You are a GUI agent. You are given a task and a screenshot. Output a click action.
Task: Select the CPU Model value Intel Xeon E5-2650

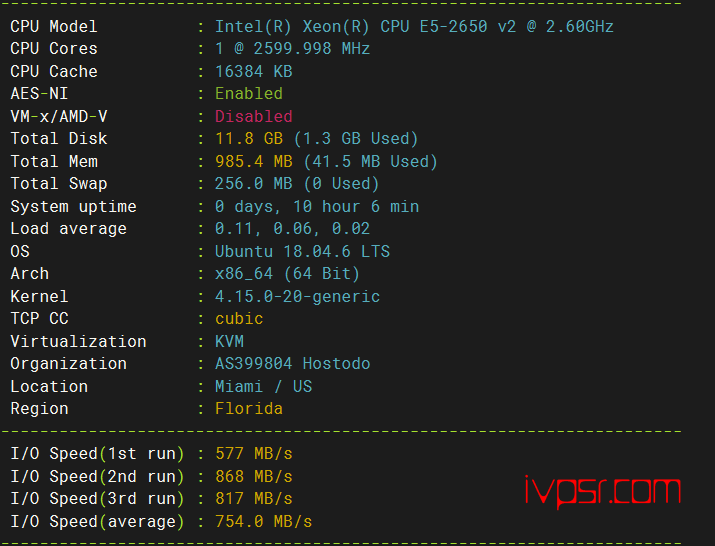pos(414,26)
